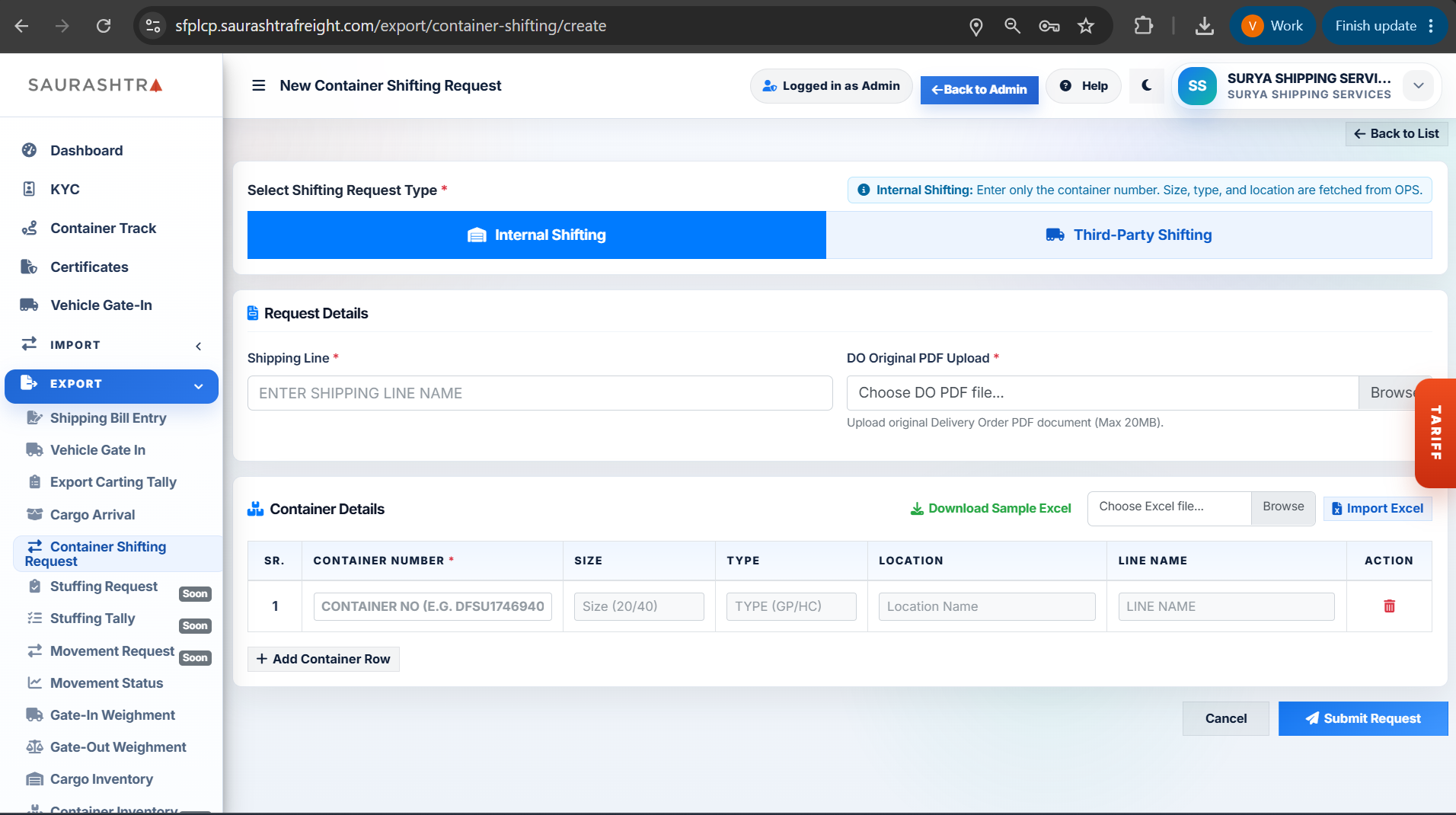Image resolution: width=1456 pixels, height=815 pixels.
Task: Click Export Carting Tally clipboard icon
Action: point(34,481)
